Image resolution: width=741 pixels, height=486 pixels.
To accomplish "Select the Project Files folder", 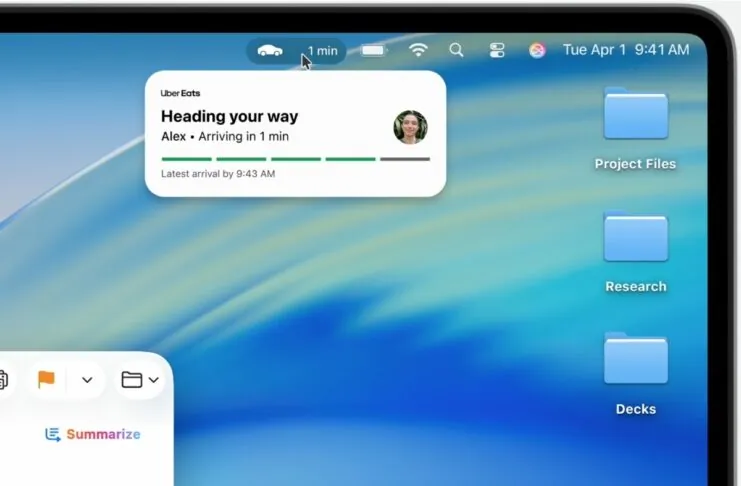I will [636, 129].
